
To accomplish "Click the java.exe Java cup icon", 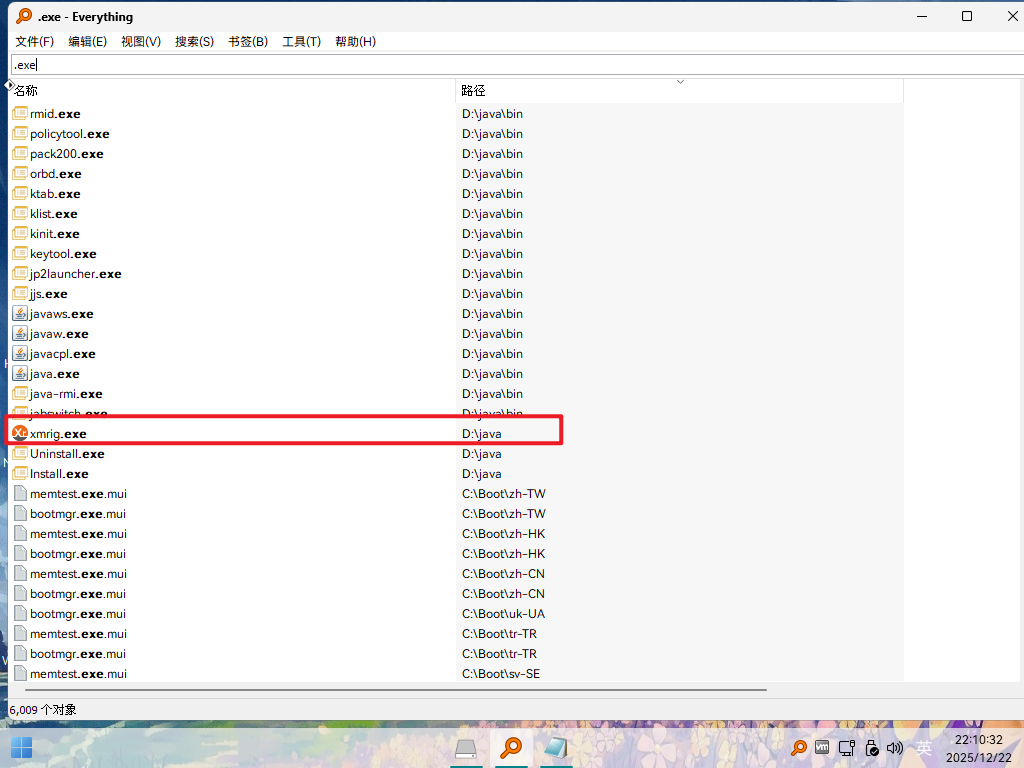I will pos(20,373).
